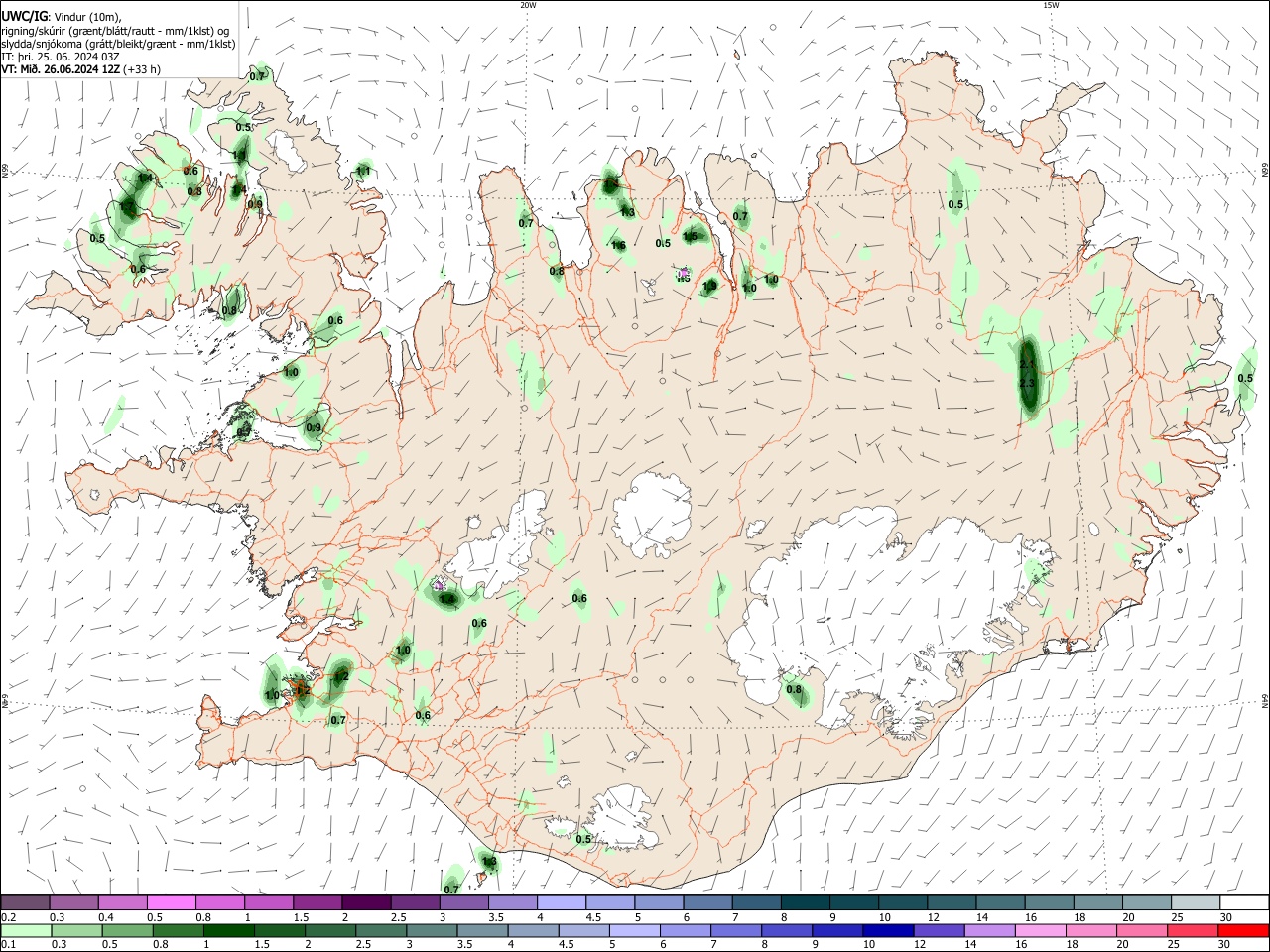
Task: Click the round Hofsjökull glacier in central Iceland
Action: [x=652, y=514]
